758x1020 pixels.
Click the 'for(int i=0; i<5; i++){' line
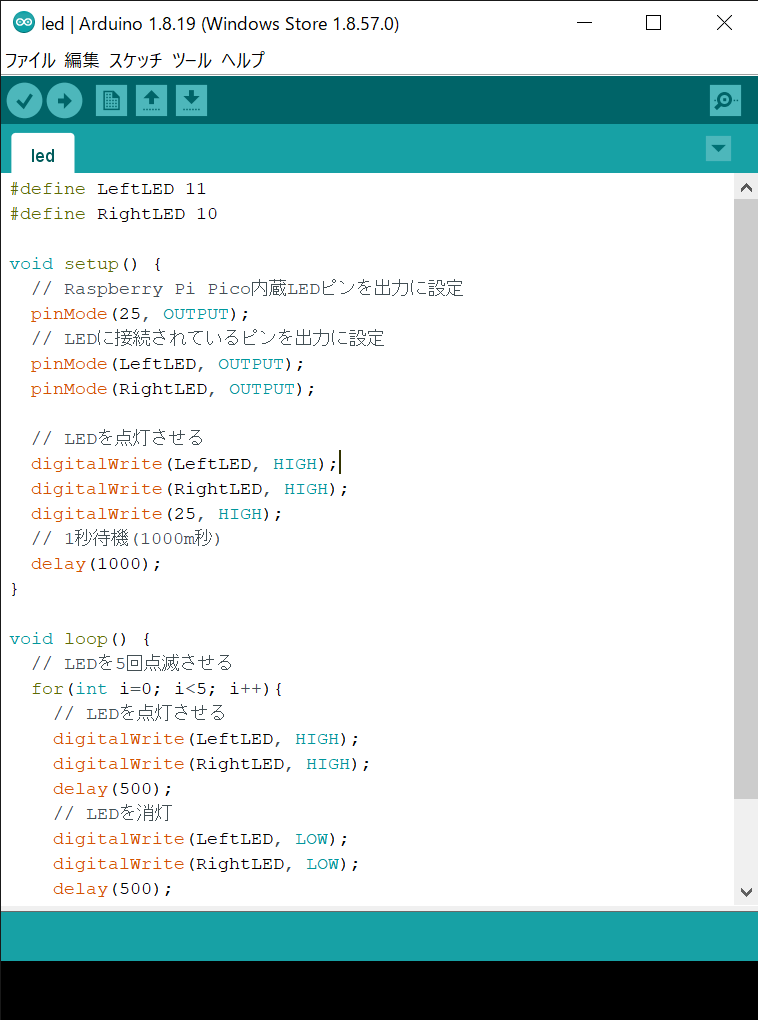click(x=156, y=689)
